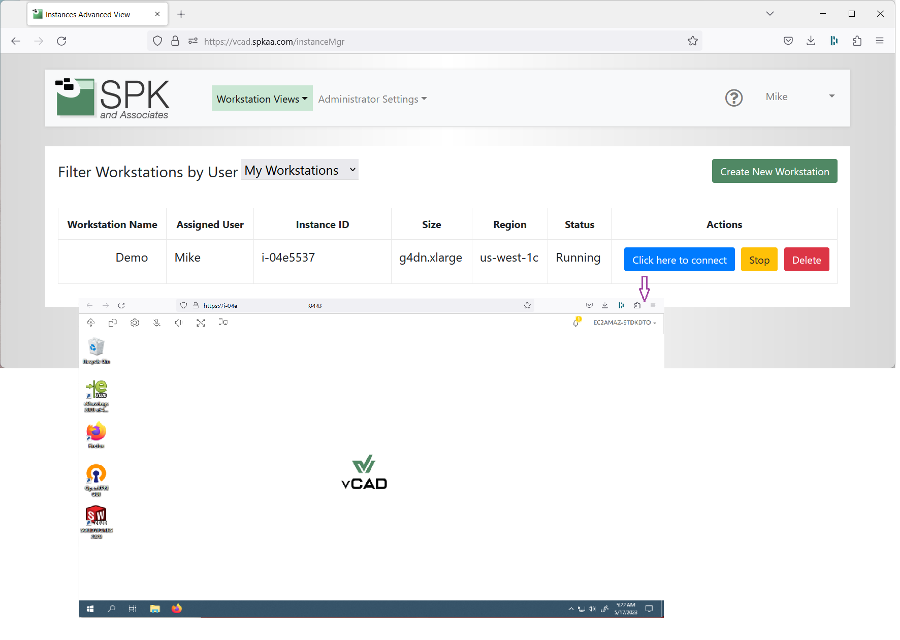Toggle the DCV microphone icon
The width and height of the screenshot is (900, 640).
click(x=157, y=323)
